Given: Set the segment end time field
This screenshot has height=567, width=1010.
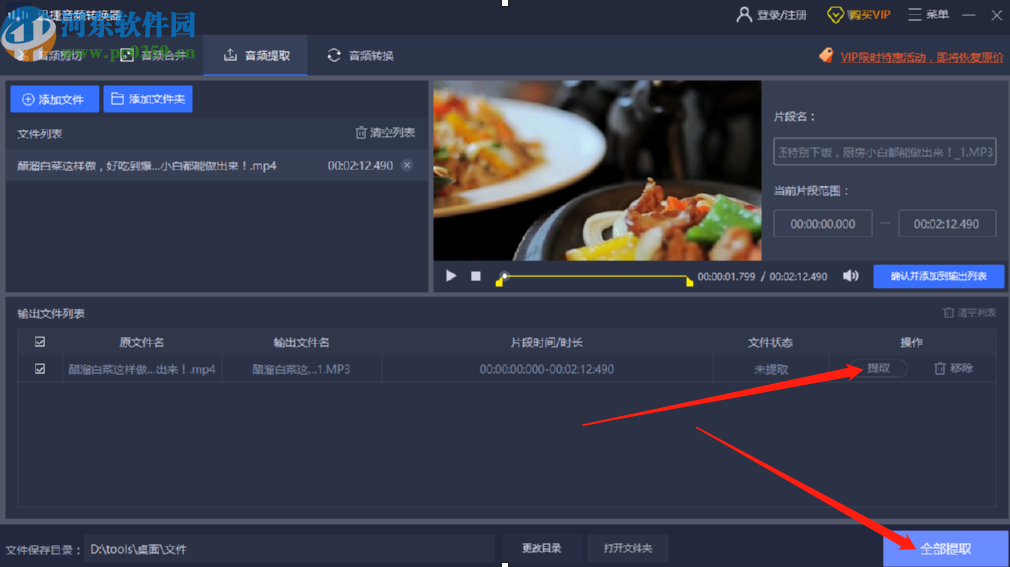Looking at the screenshot, I should coord(947,224).
